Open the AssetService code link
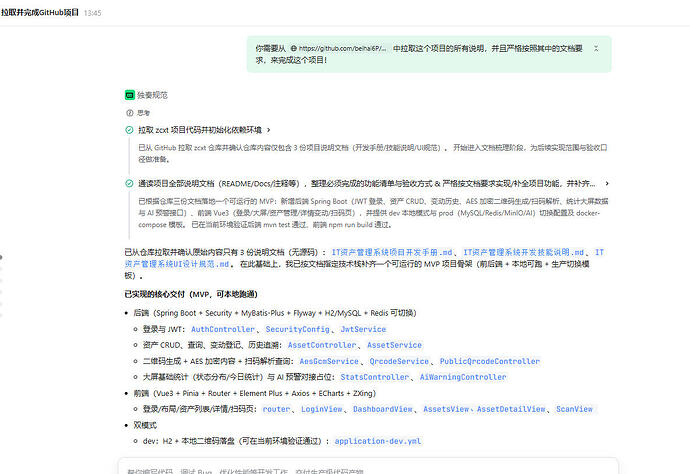Image resolution: width=690 pixels, height=474 pixels. 394,345
